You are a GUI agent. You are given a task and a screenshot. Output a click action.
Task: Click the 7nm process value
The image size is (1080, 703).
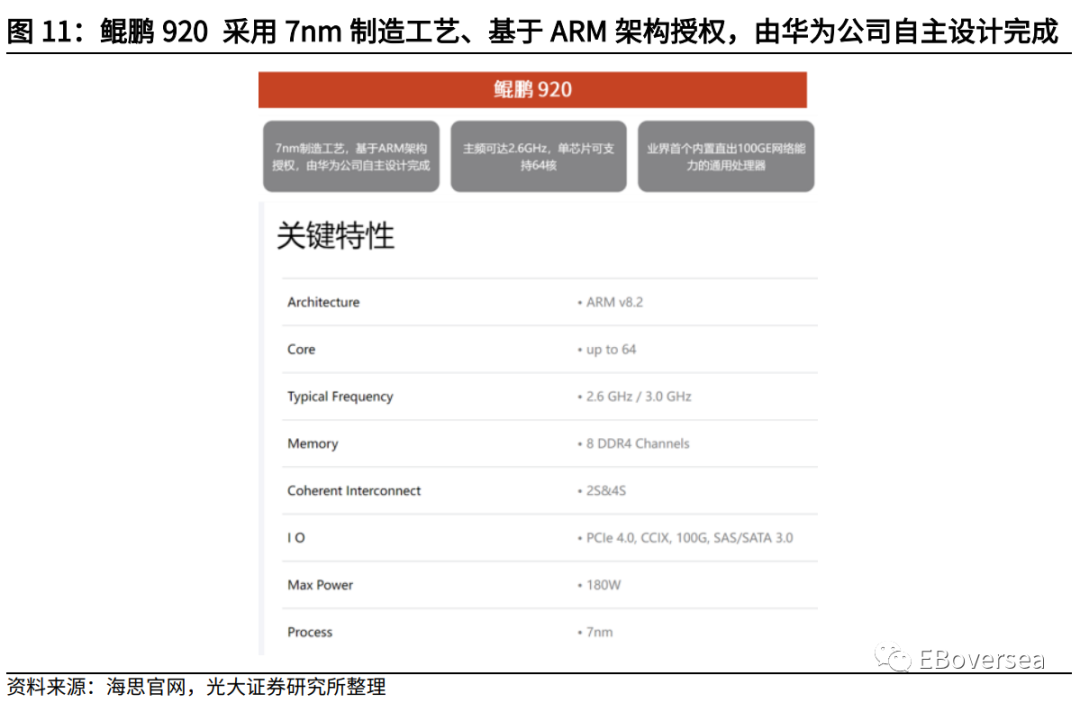(599, 632)
